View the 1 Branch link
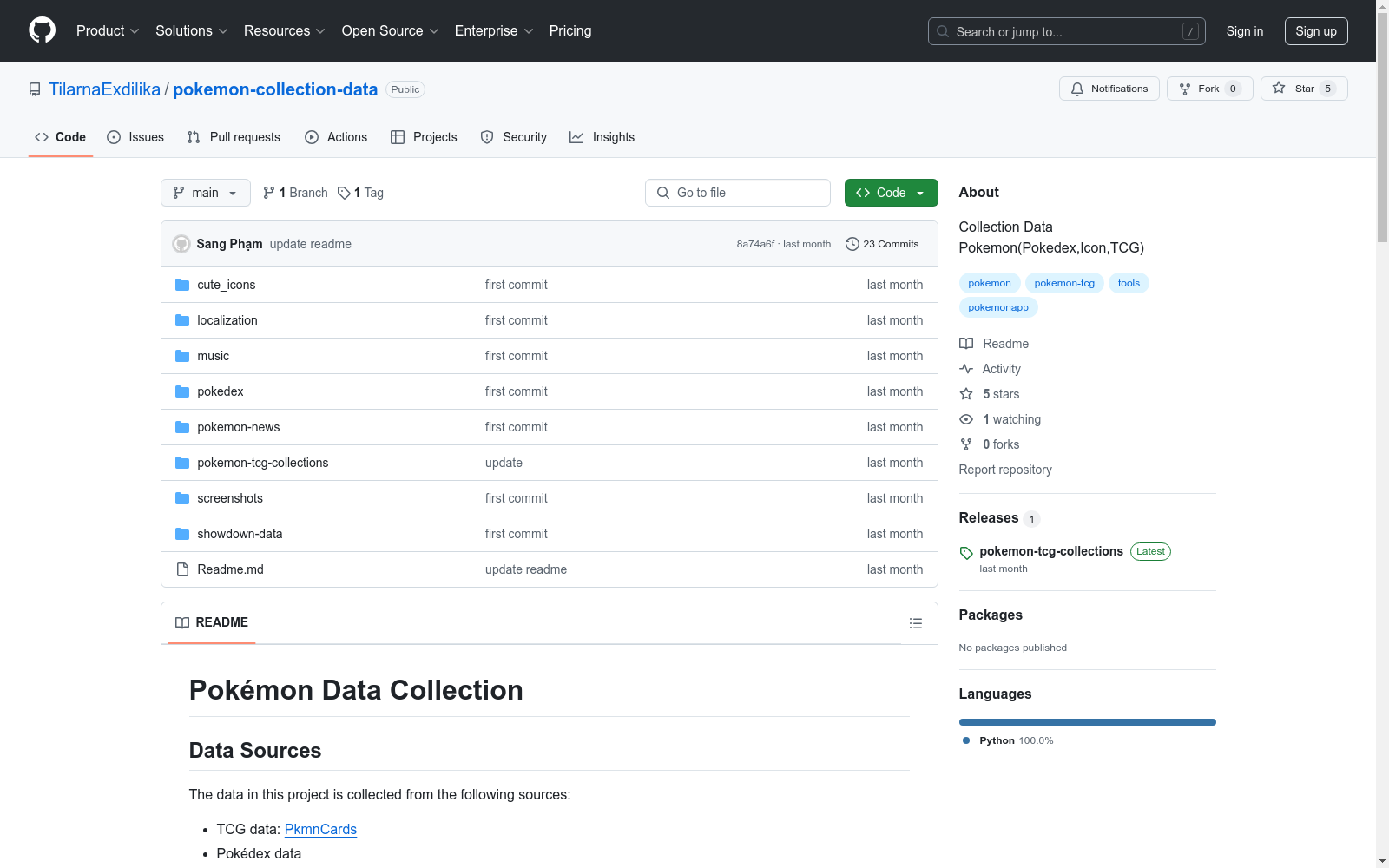The width and height of the screenshot is (1389, 868). tap(295, 193)
